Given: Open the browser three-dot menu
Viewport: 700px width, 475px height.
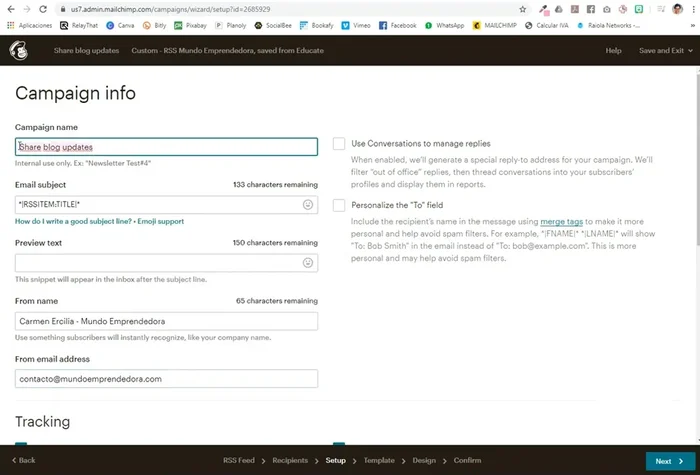Looking at the screenshot, I should (693, 9).
